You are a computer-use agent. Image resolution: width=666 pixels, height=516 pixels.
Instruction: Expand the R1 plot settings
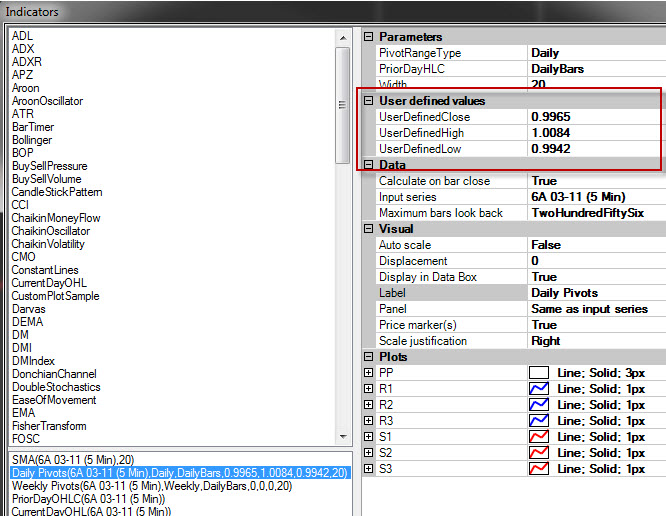369,389
